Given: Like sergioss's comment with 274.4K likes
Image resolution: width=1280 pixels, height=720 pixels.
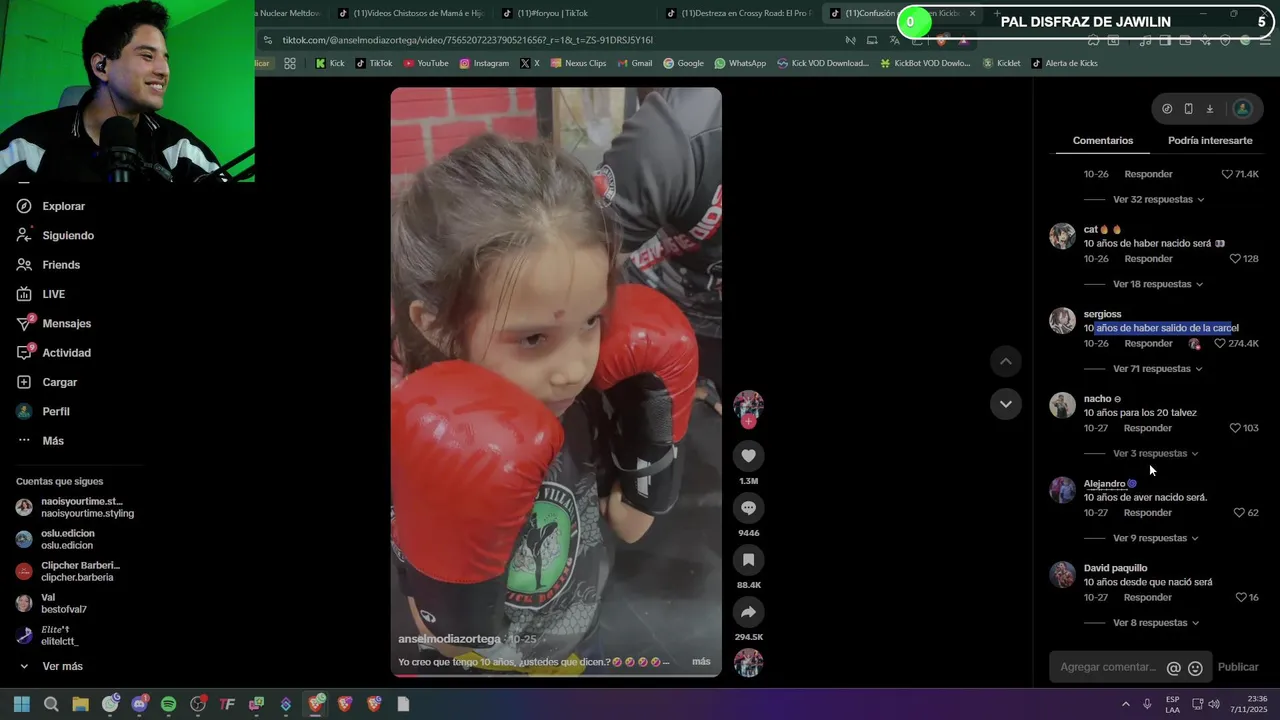Looking at the screenshot, I should coord(1220,344).
